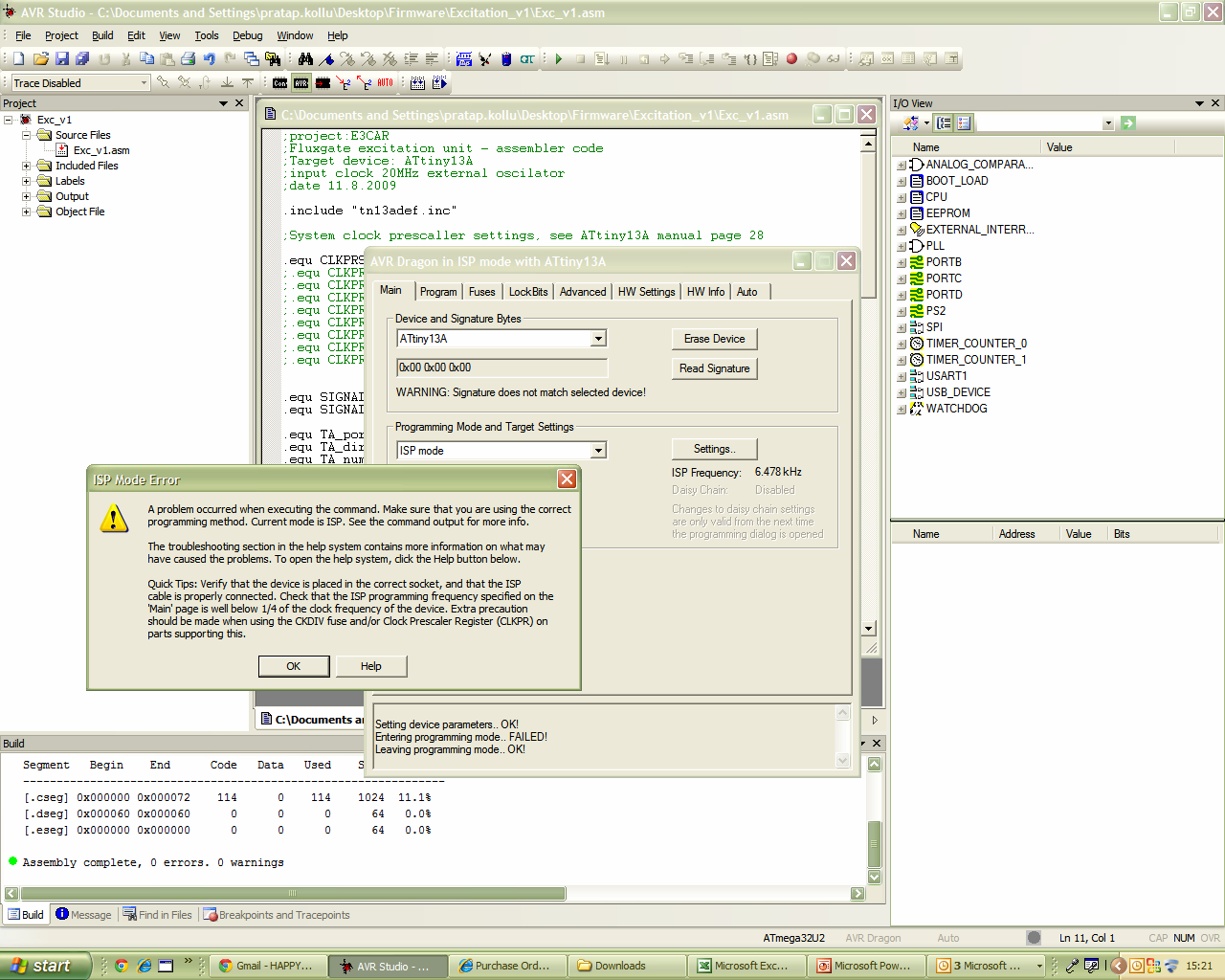Open file using the folder toolbar icon
The width and height of the screenshot is (1225, 980).
click(x=40, y=59)
